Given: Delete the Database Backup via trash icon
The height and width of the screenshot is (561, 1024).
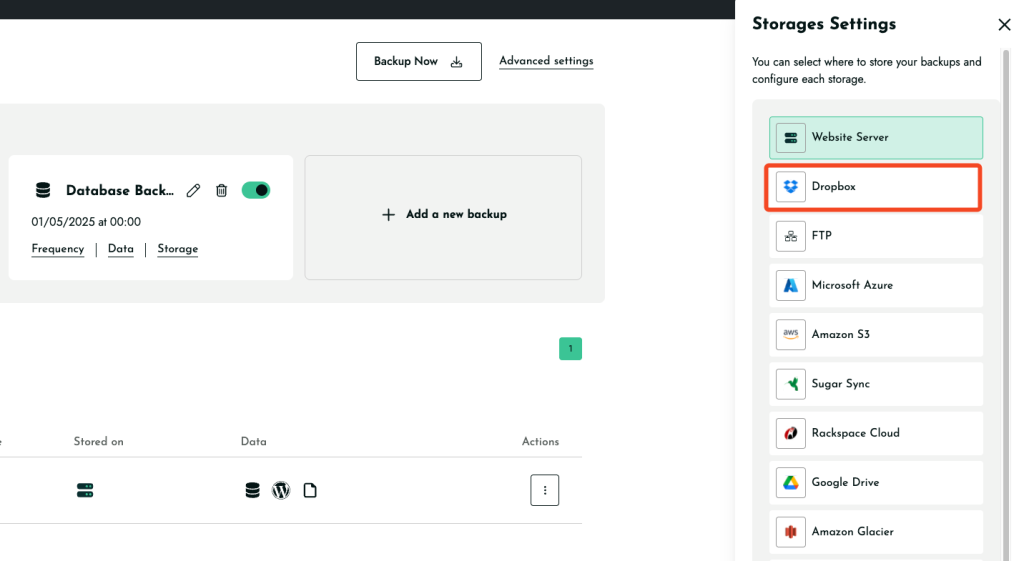Looking at the screenshot, I should 221,191.
